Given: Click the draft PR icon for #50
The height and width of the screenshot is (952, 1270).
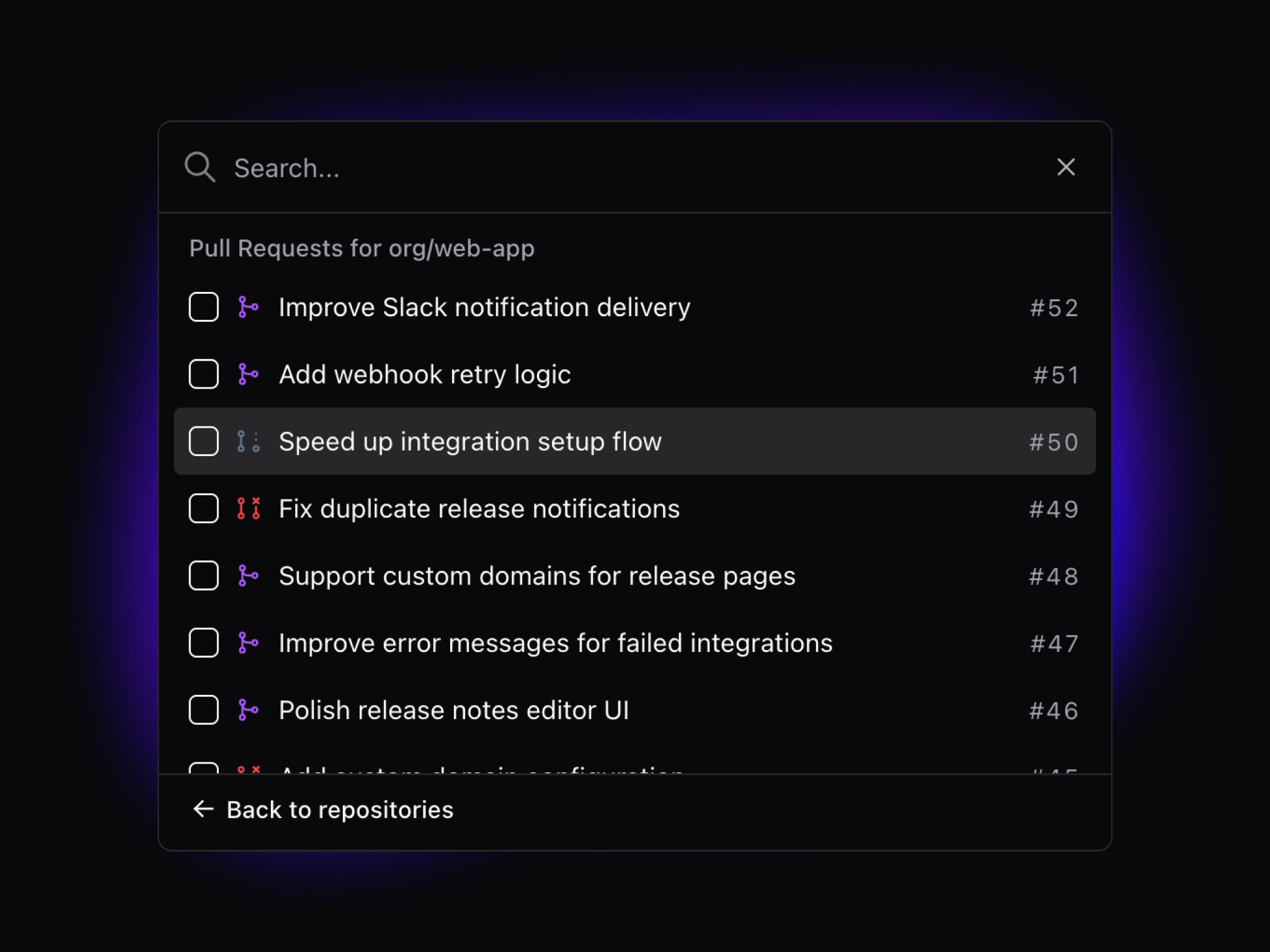Looking at the screenshot, I should (x=248, y=441).
